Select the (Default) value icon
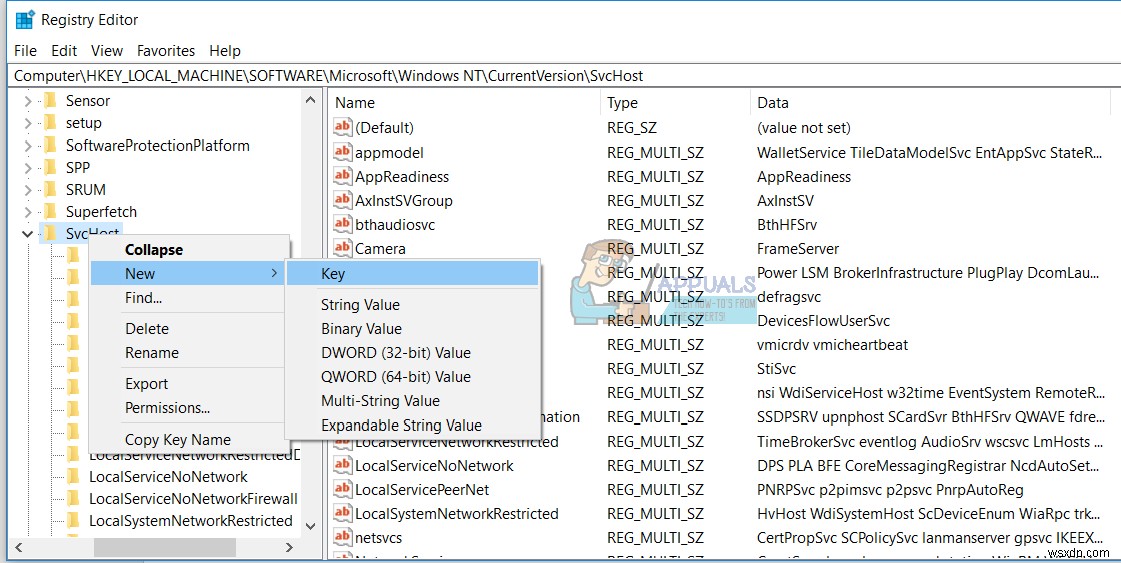Viewport: 1121px width, 563px height. 343,127
